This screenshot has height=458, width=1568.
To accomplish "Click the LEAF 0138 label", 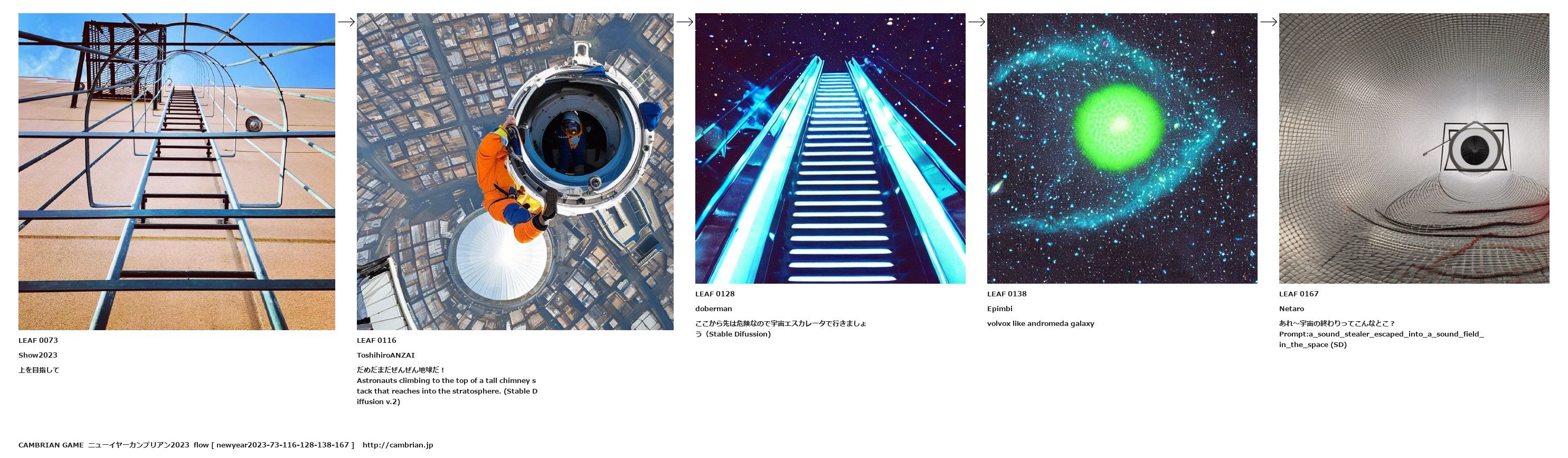I will pyautogui.click(x=1007, y=294).
